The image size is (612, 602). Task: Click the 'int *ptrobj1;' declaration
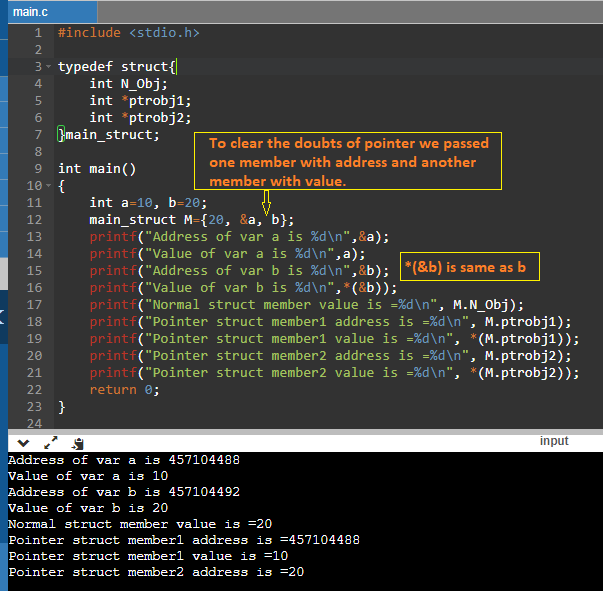click(x=140, y=101)
